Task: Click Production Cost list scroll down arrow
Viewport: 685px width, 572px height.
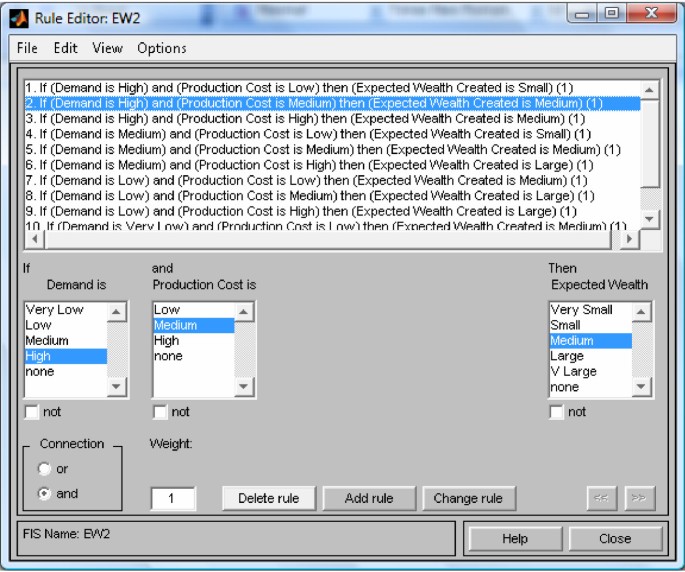Action: (244, 386)
